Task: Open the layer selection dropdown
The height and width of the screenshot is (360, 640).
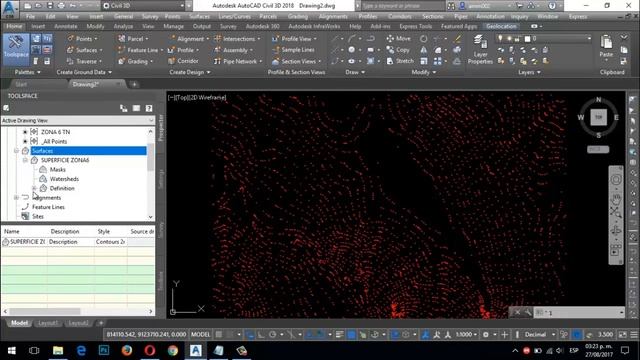Action: coord(589,38)
